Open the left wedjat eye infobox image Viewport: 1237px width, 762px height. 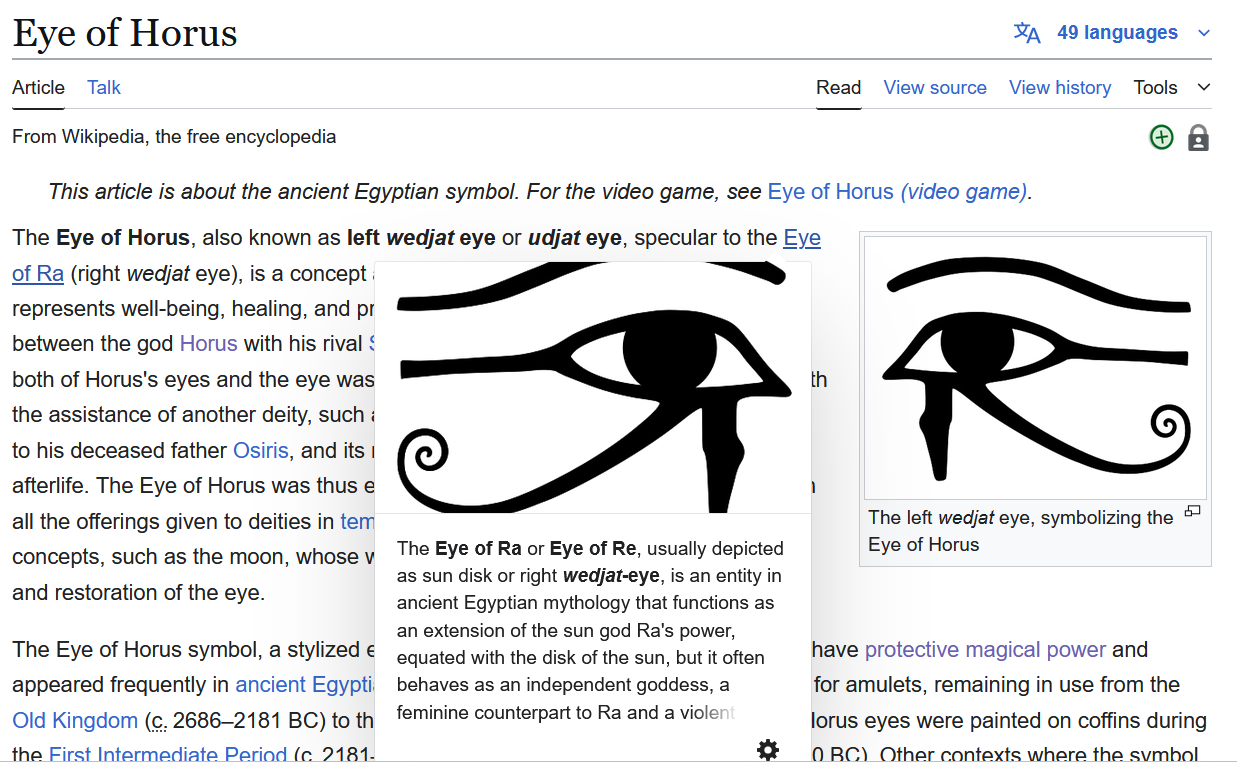click(x=1035, y=368)
